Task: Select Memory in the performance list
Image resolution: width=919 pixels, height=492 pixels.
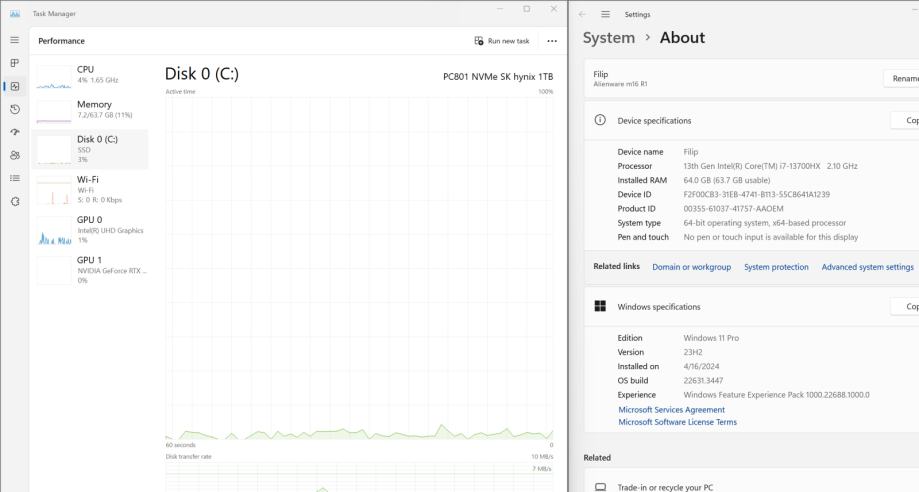Action: [x=90, y=108]
